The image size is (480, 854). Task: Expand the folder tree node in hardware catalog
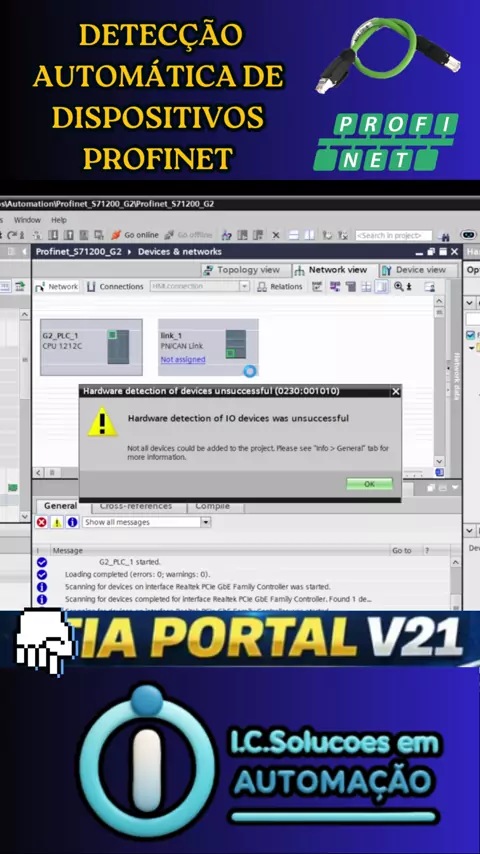point(471,347)
